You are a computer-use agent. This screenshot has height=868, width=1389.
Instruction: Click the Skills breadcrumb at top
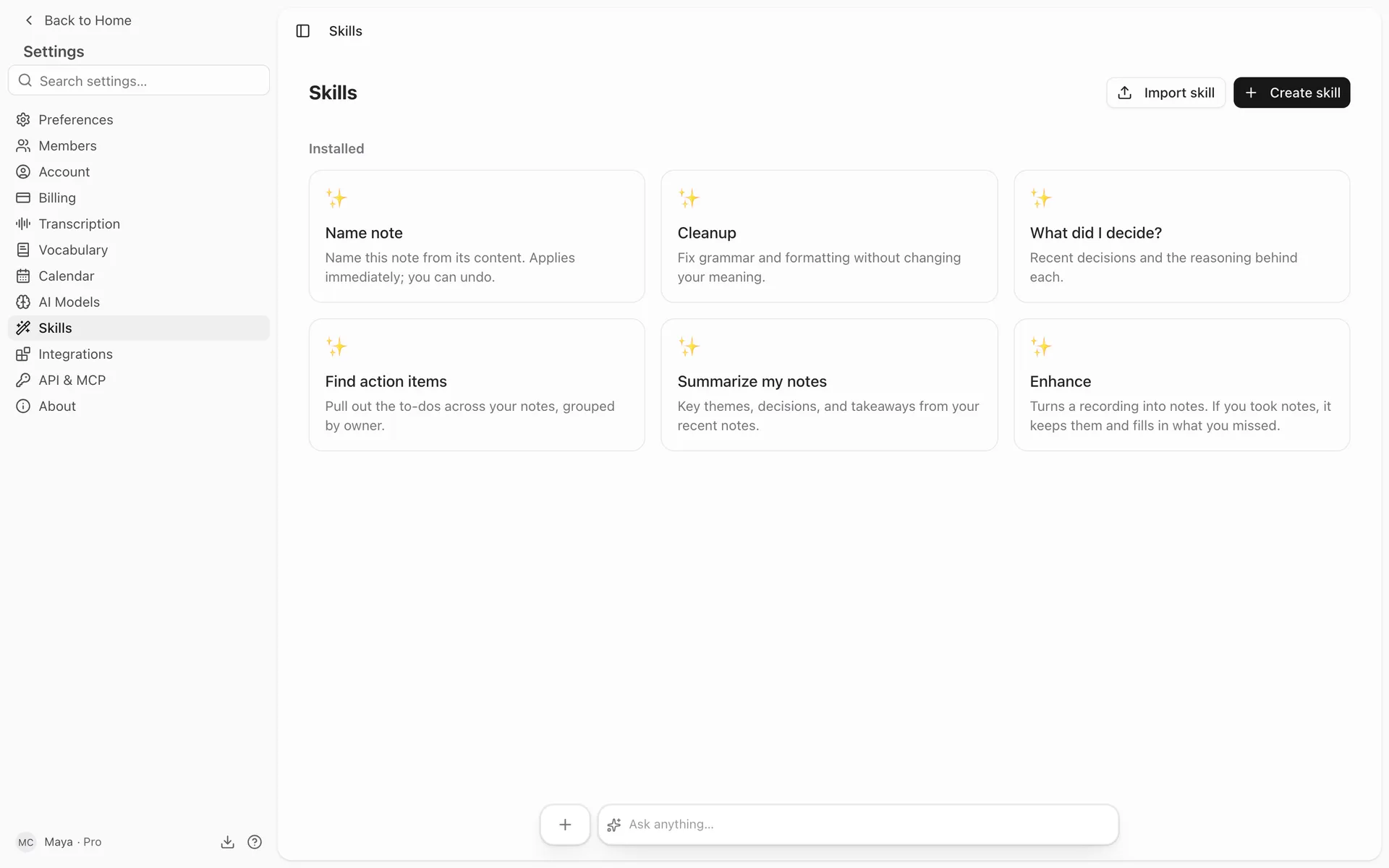coord(345,31)
